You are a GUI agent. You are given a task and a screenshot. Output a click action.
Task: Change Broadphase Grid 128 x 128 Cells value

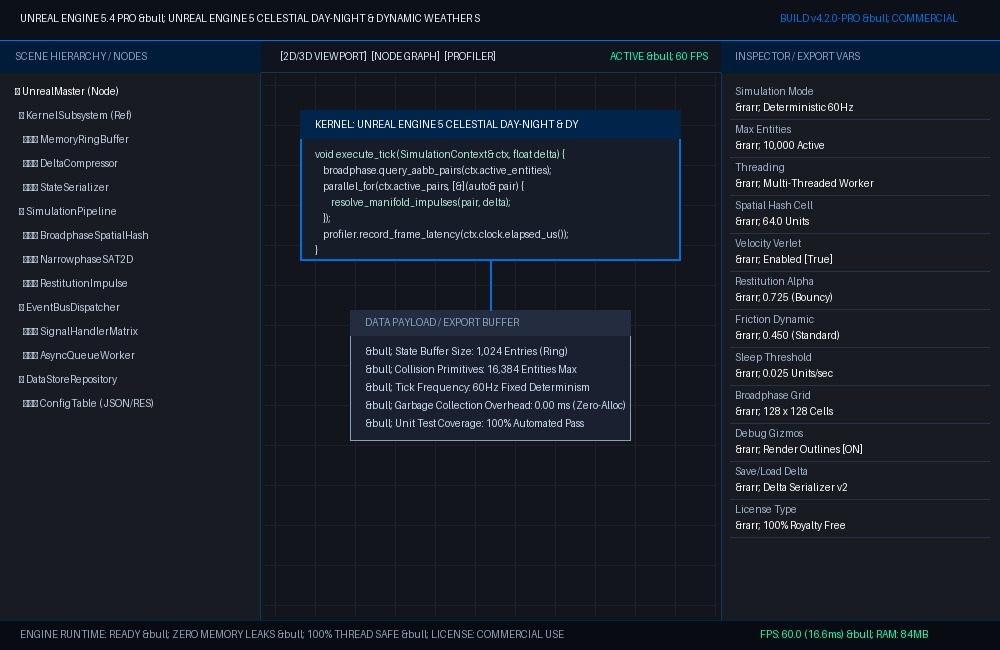tap(784, 411)
